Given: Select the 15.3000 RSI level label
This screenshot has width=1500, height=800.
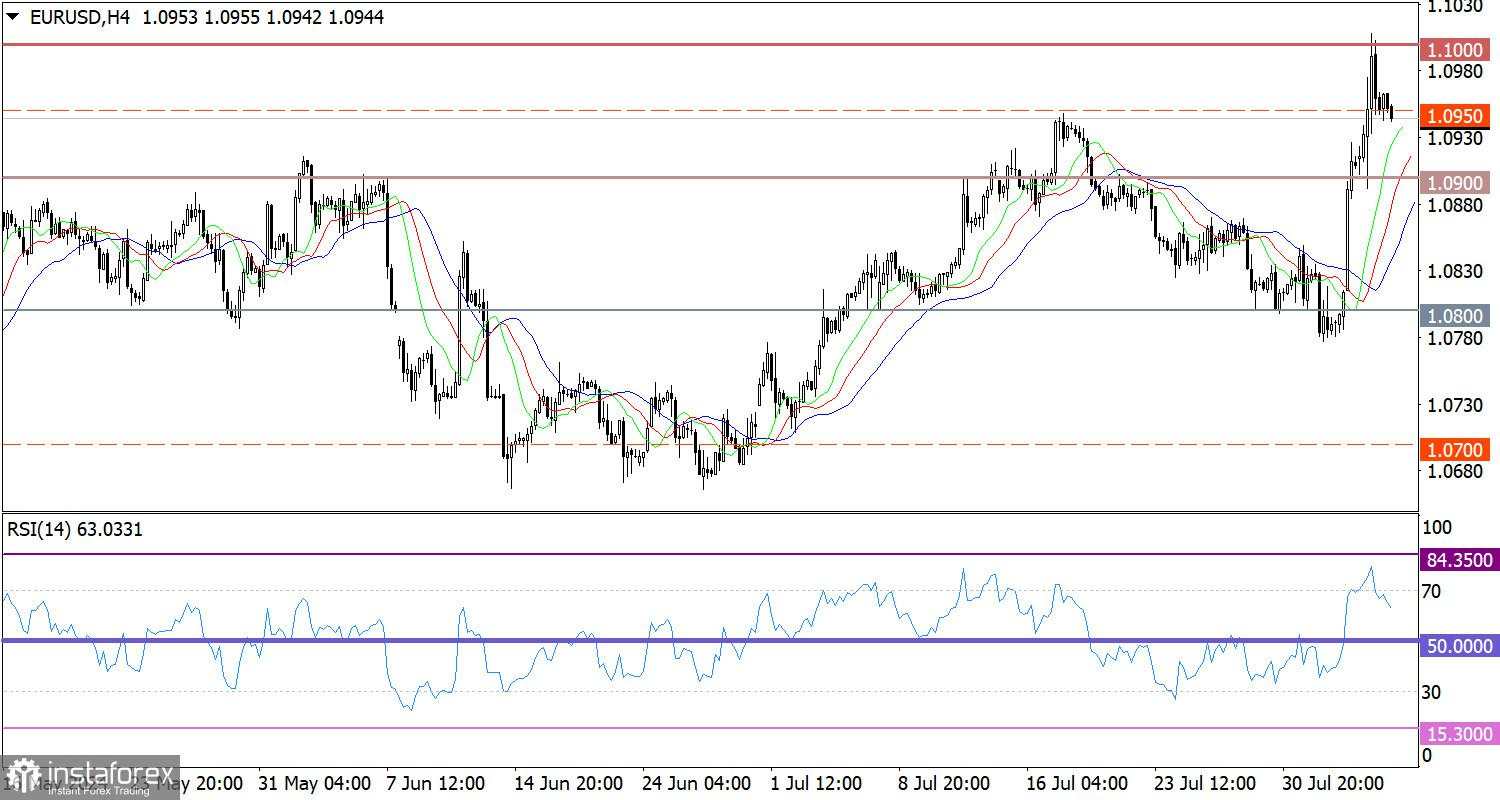Looking at the screenshot, I should tap(1459, 734).
